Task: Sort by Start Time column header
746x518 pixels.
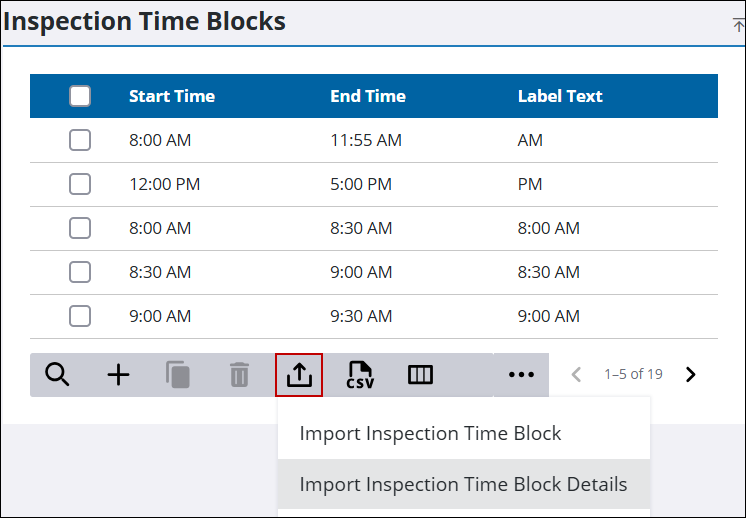Action: 172,96
